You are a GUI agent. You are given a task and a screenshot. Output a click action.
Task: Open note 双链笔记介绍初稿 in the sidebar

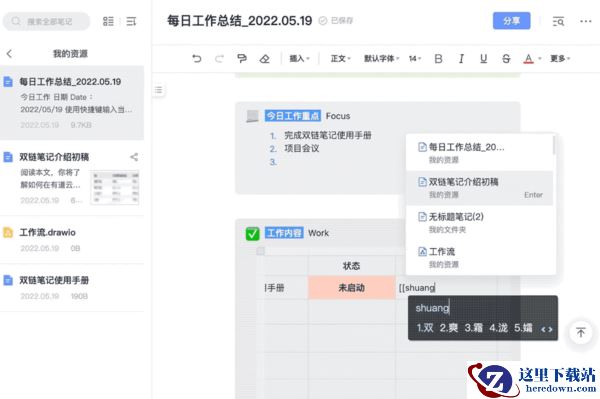point(72,178)
